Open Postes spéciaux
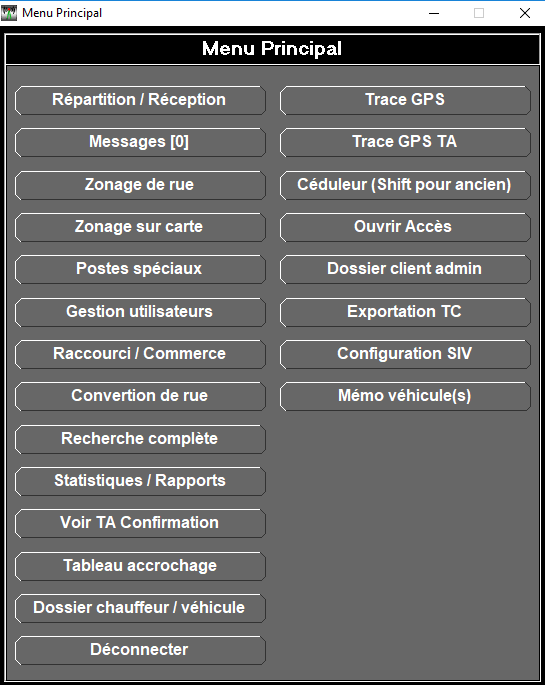545x685 pixels. (140, 269)
